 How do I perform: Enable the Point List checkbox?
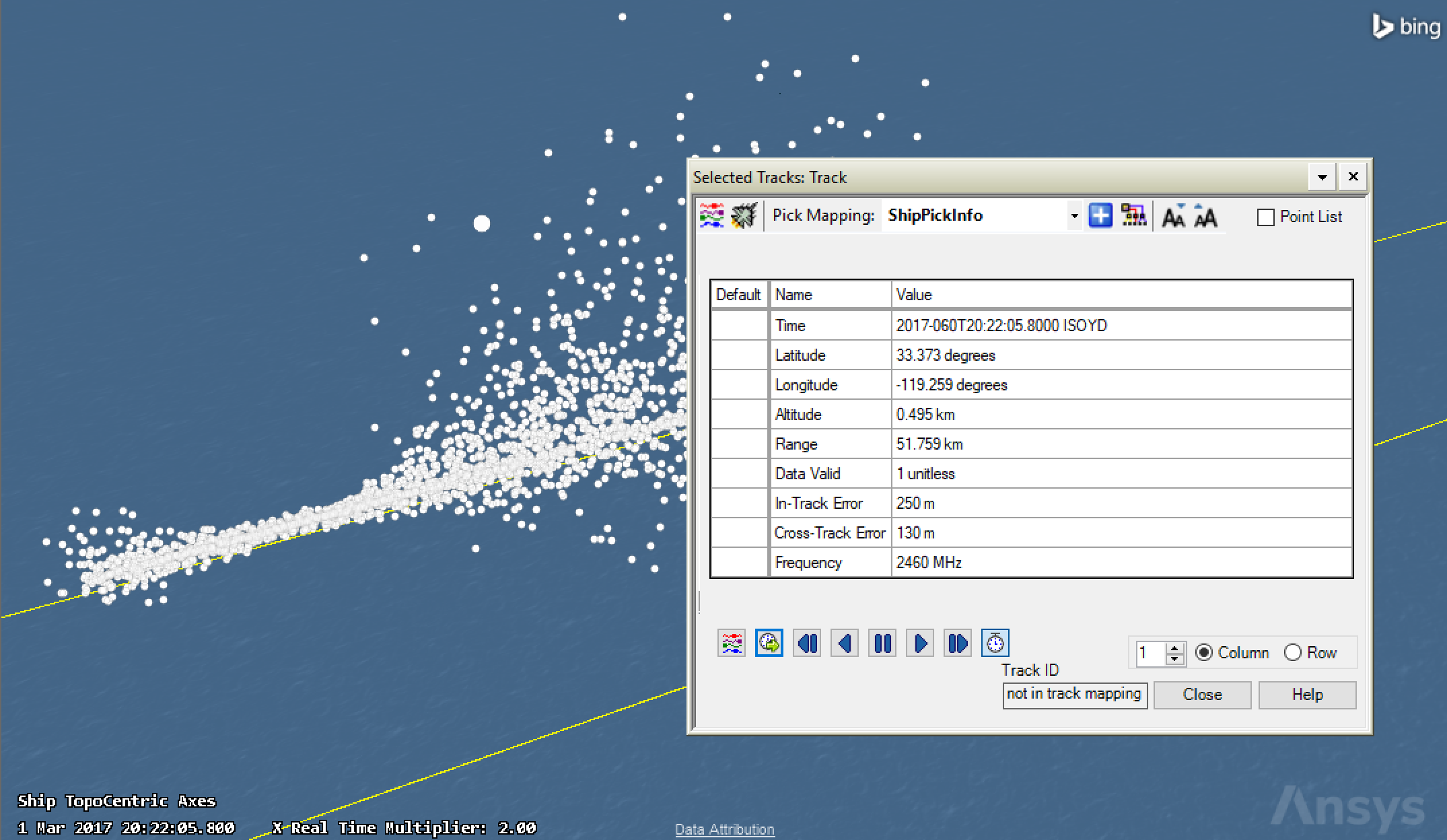click(x=1266, y=217)
